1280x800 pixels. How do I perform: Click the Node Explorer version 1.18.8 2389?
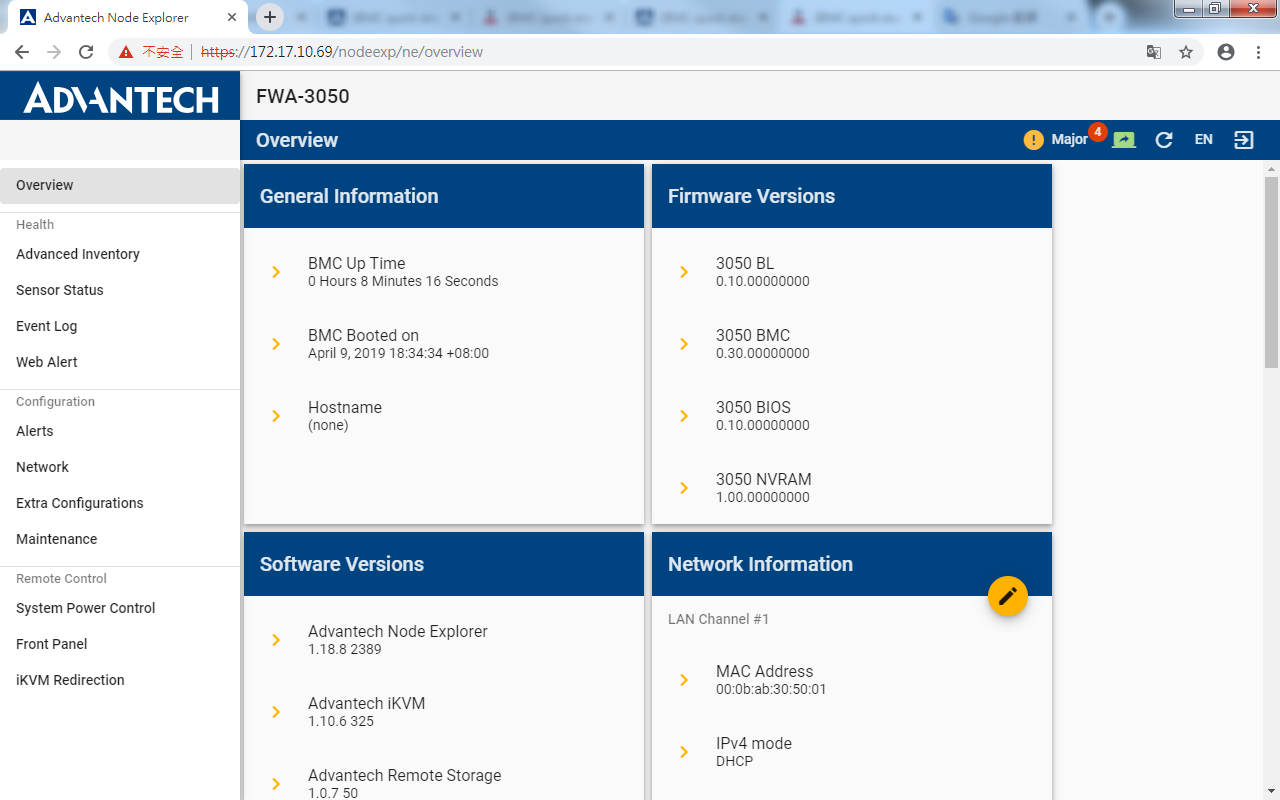[345, 649]
